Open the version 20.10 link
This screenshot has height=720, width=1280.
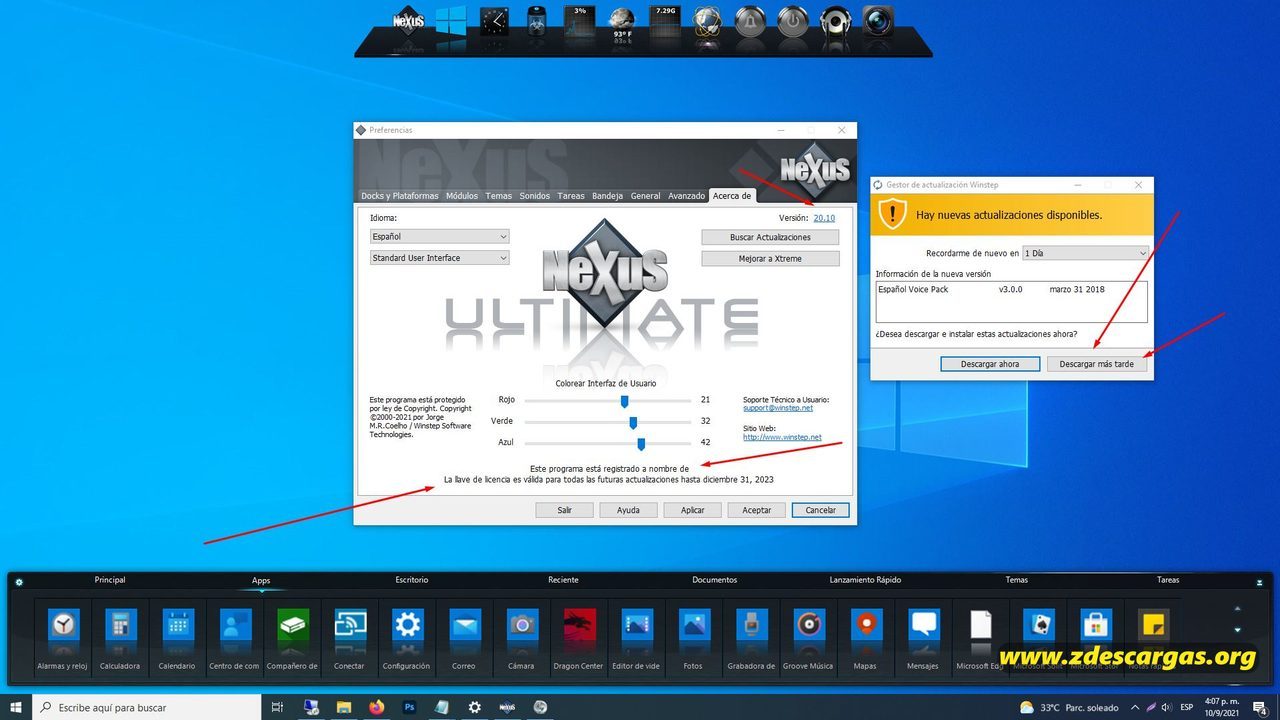(x=824, y=217)
